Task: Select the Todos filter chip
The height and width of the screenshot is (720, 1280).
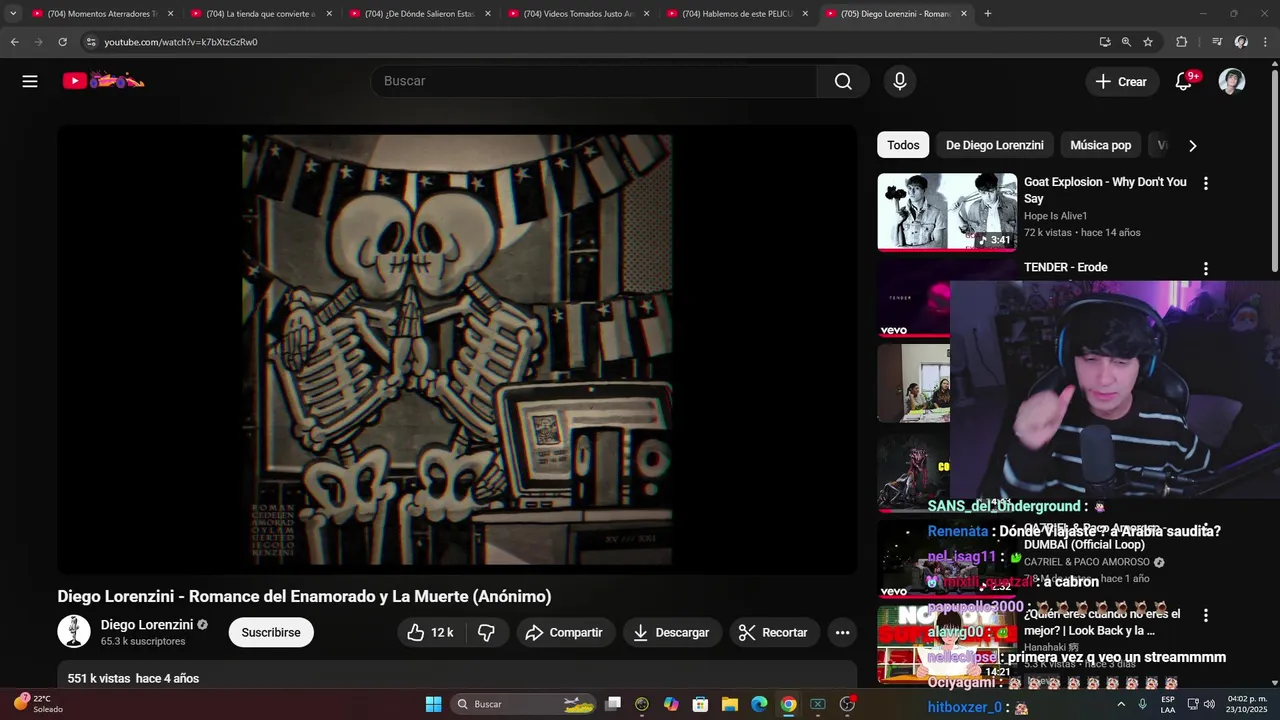Action: tap(903, 145)
